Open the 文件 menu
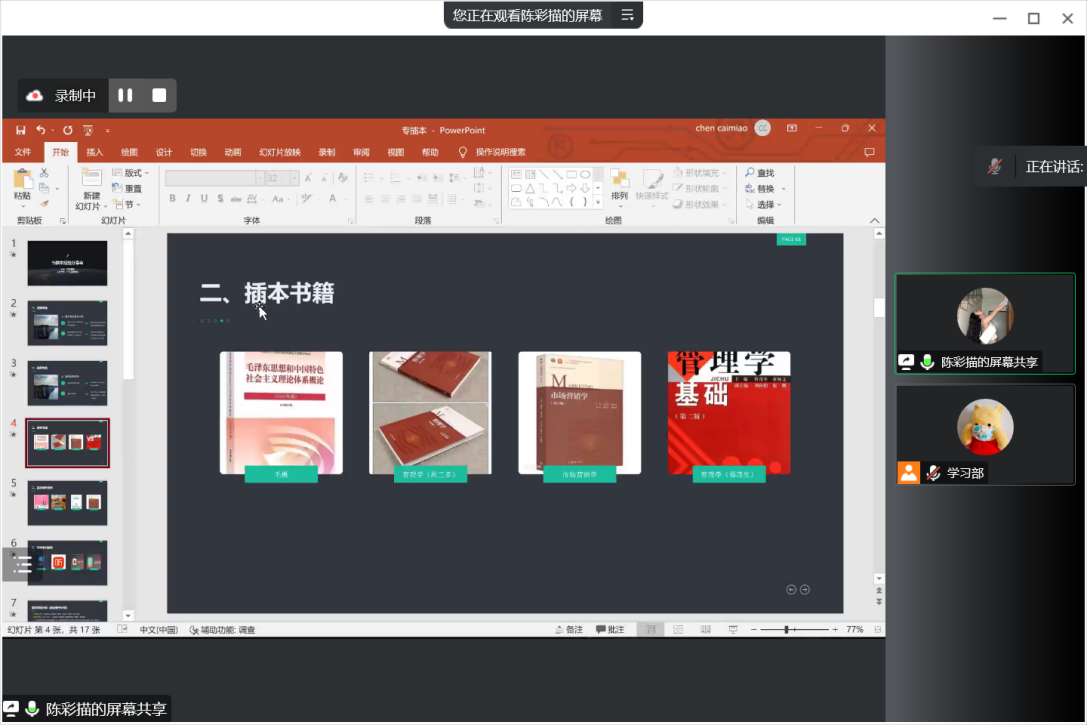 point(23,152)
